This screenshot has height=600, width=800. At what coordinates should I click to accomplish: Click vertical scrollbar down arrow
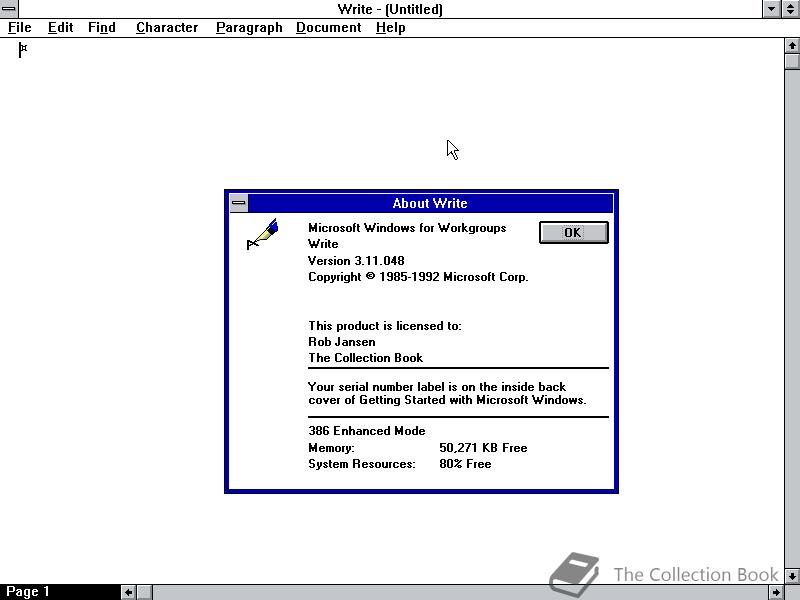792,576
